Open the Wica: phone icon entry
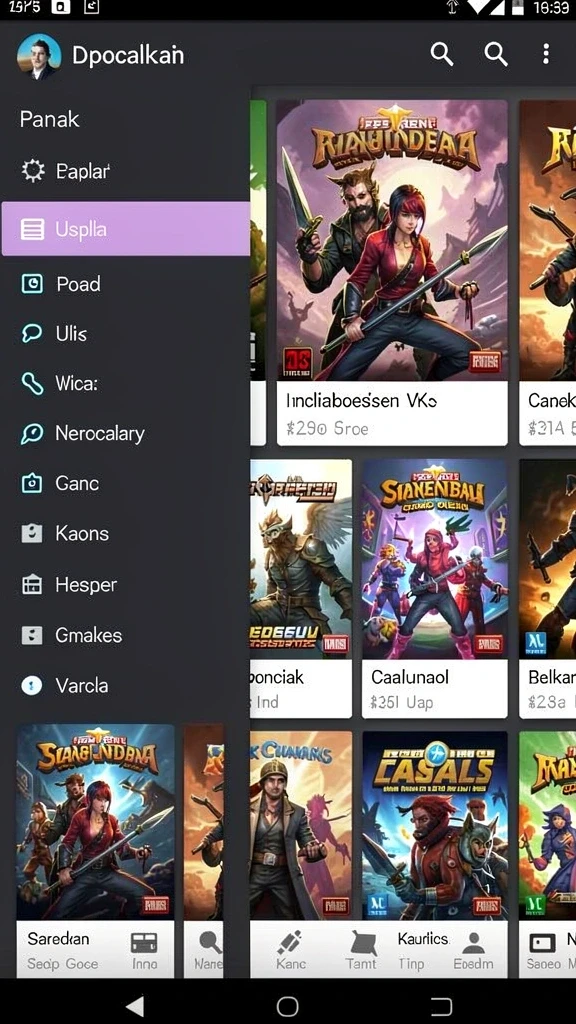The width and height of the screenshot is (576, 1024). tap(32, 383)
